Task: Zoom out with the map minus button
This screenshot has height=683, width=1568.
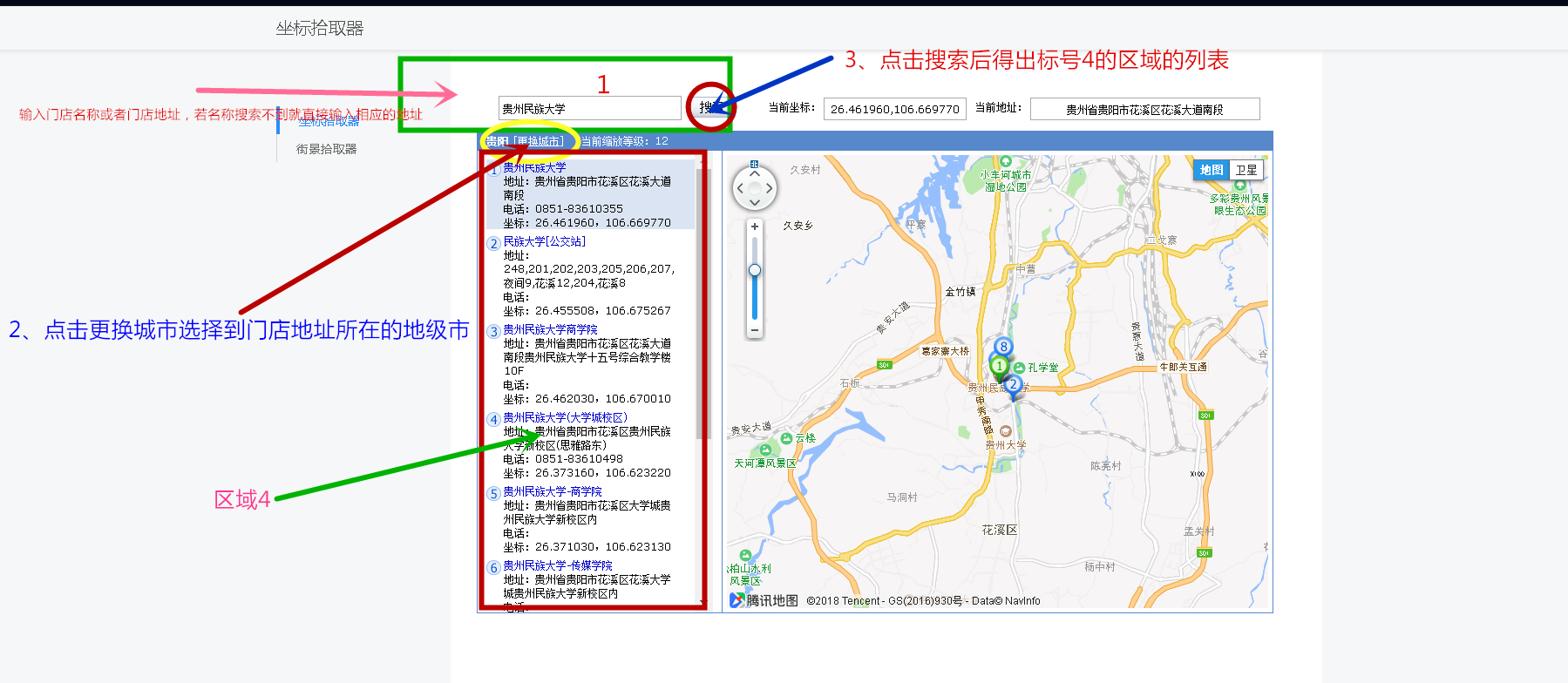Action: pos(755,330)
